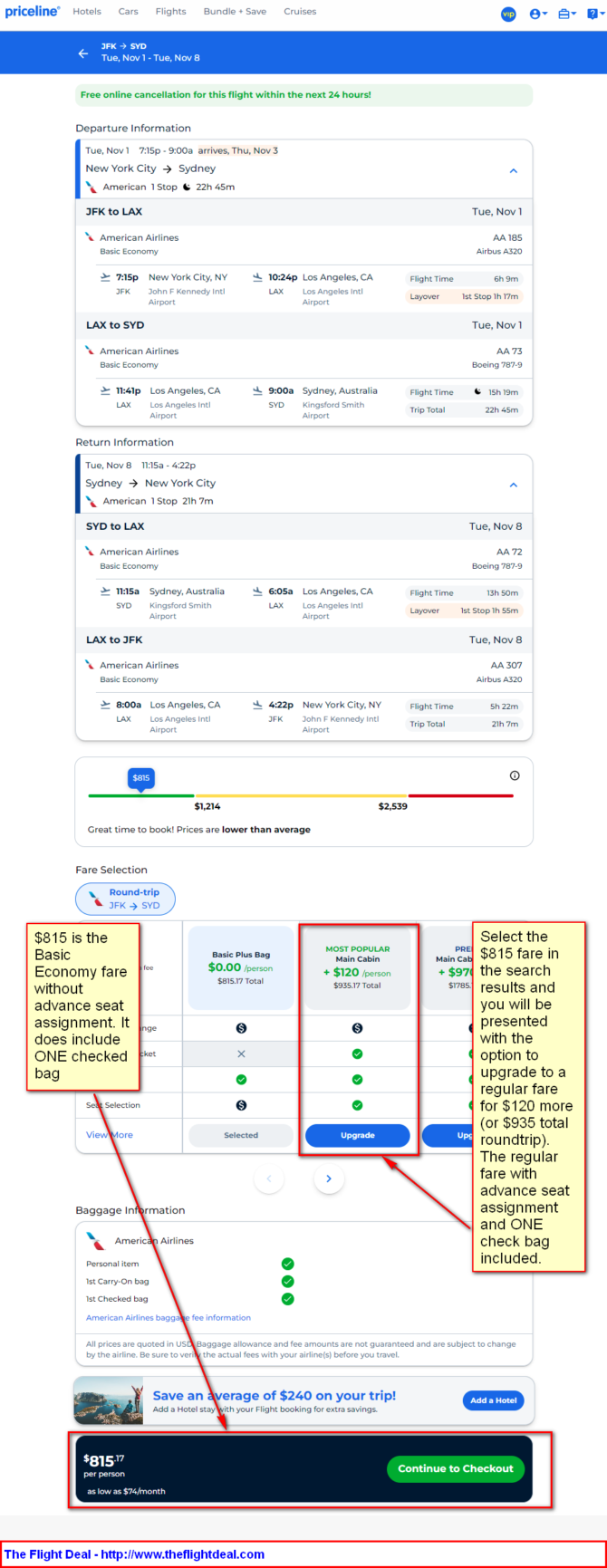Collapse the Return Information card

pos(514,485)
